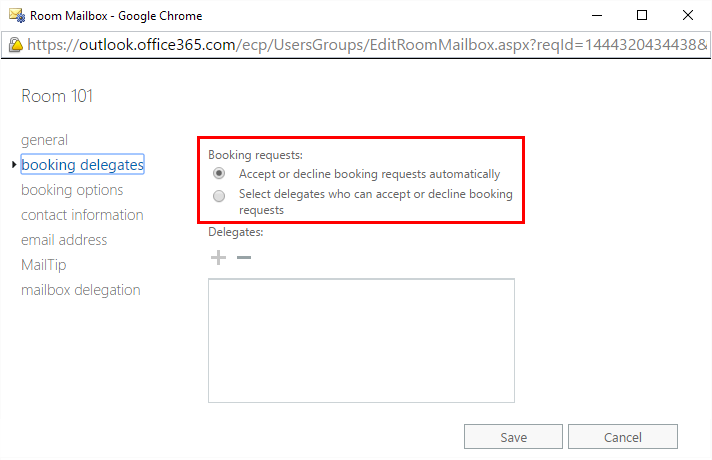Open the general section
This screenshot has width=712, height=460.
44,140
